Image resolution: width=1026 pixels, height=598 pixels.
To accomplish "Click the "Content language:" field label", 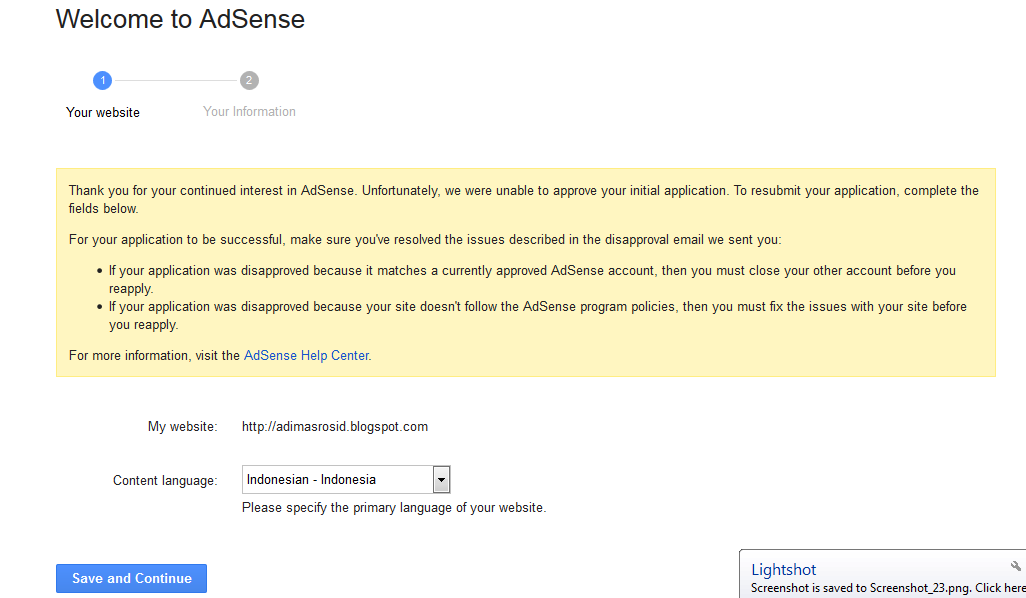I will [x=165, y=481].
